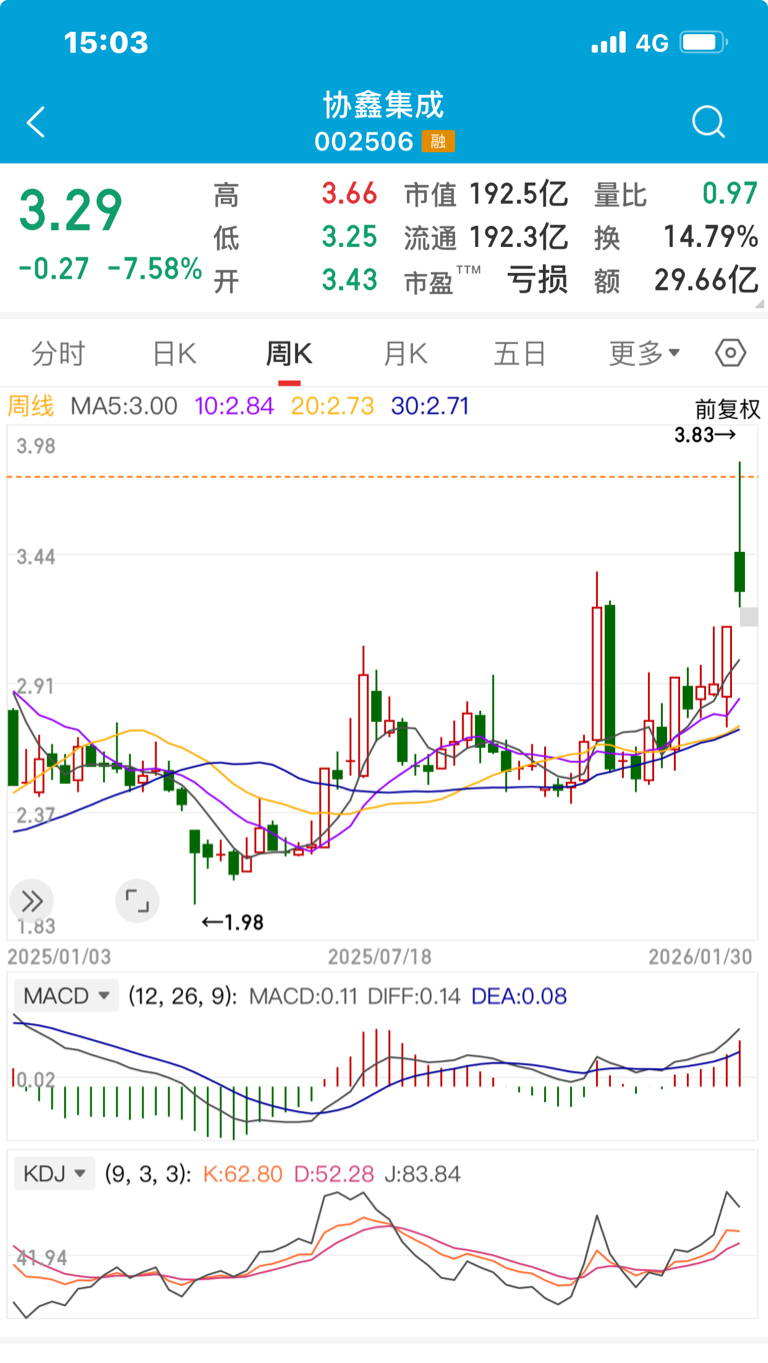The image size is (768, 1363).
Task: Tap the J:83.84 value
Action: click(x=425, y=1174)
